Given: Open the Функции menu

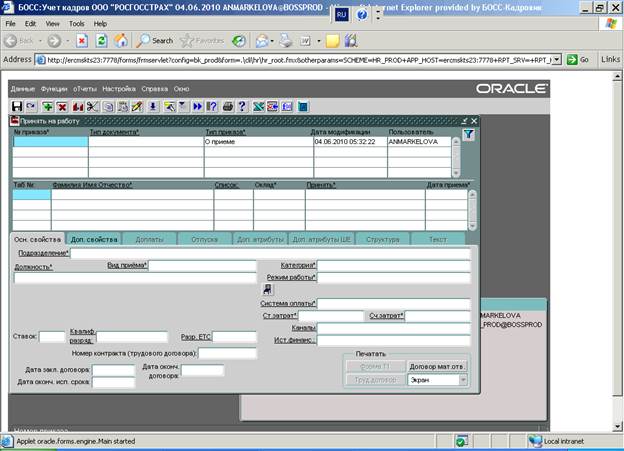Looking at the screenshot, I should pos(54,89).
